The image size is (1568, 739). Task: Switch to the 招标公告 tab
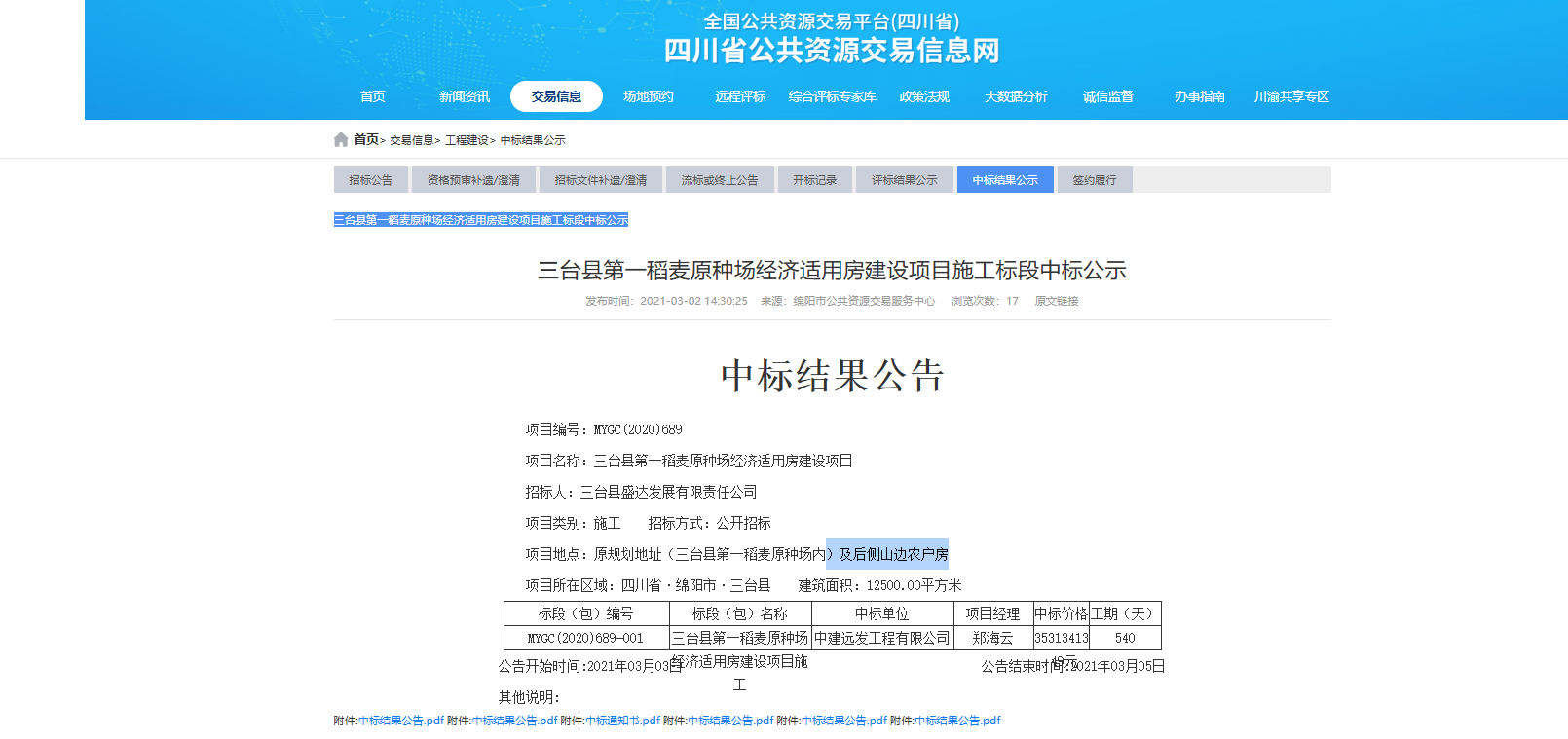(371, 180)
